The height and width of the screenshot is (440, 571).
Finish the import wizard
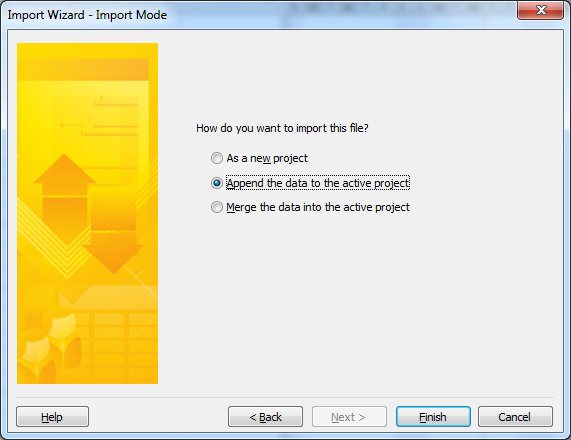tap(433, 417)
